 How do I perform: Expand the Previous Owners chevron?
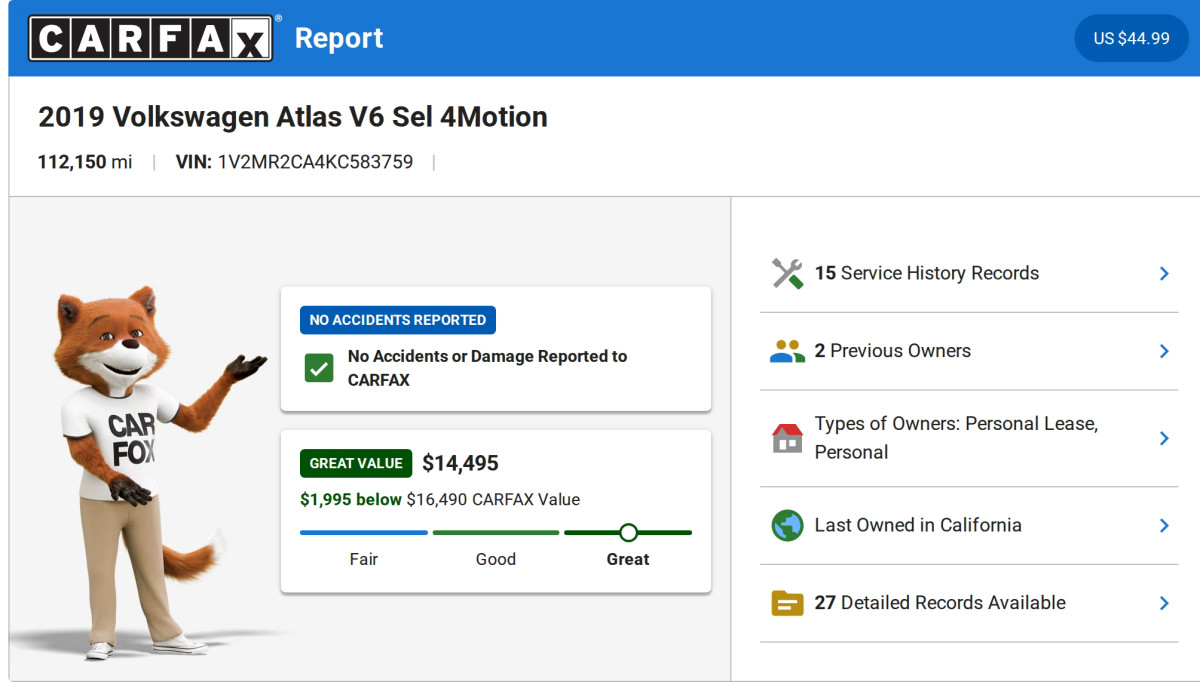[x=1164, y=351]
